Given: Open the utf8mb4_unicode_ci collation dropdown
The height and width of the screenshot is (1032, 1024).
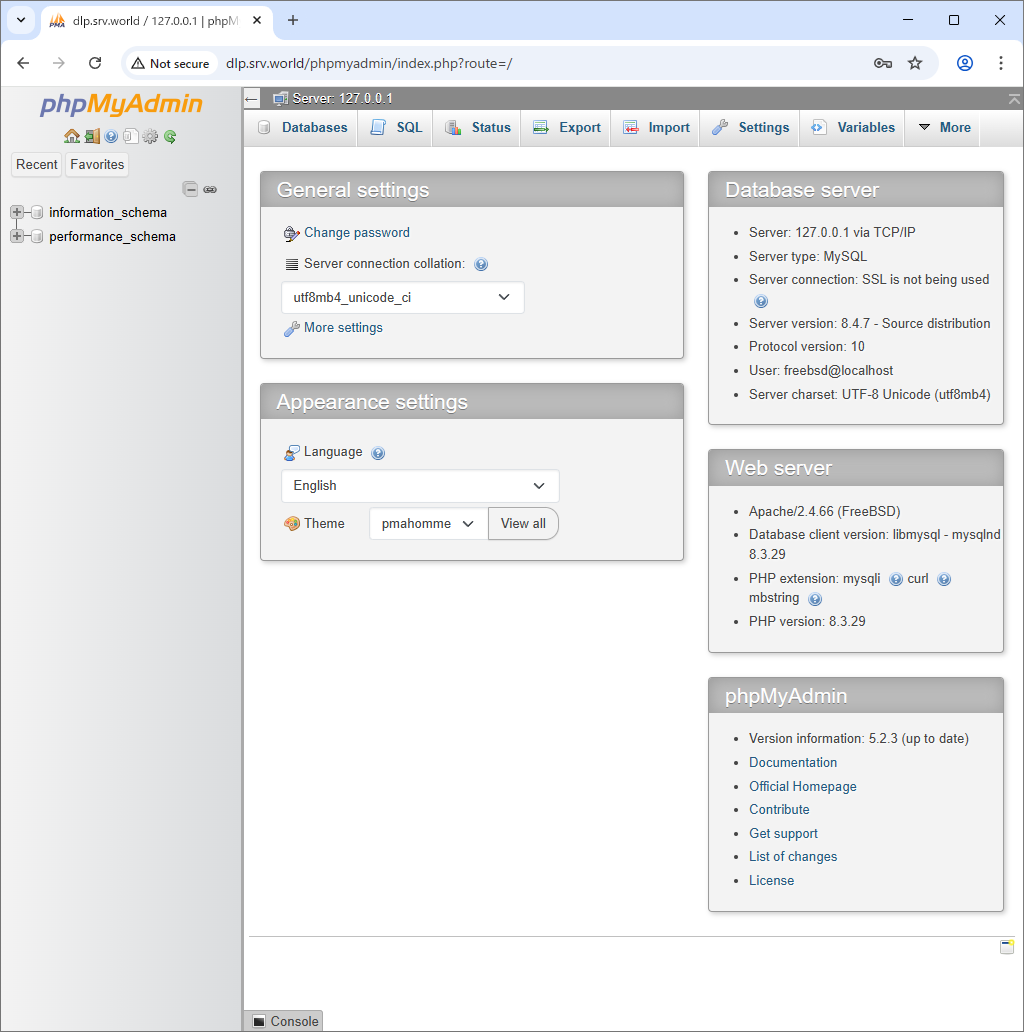Looking at the screenshot, I should coord(403,297).
